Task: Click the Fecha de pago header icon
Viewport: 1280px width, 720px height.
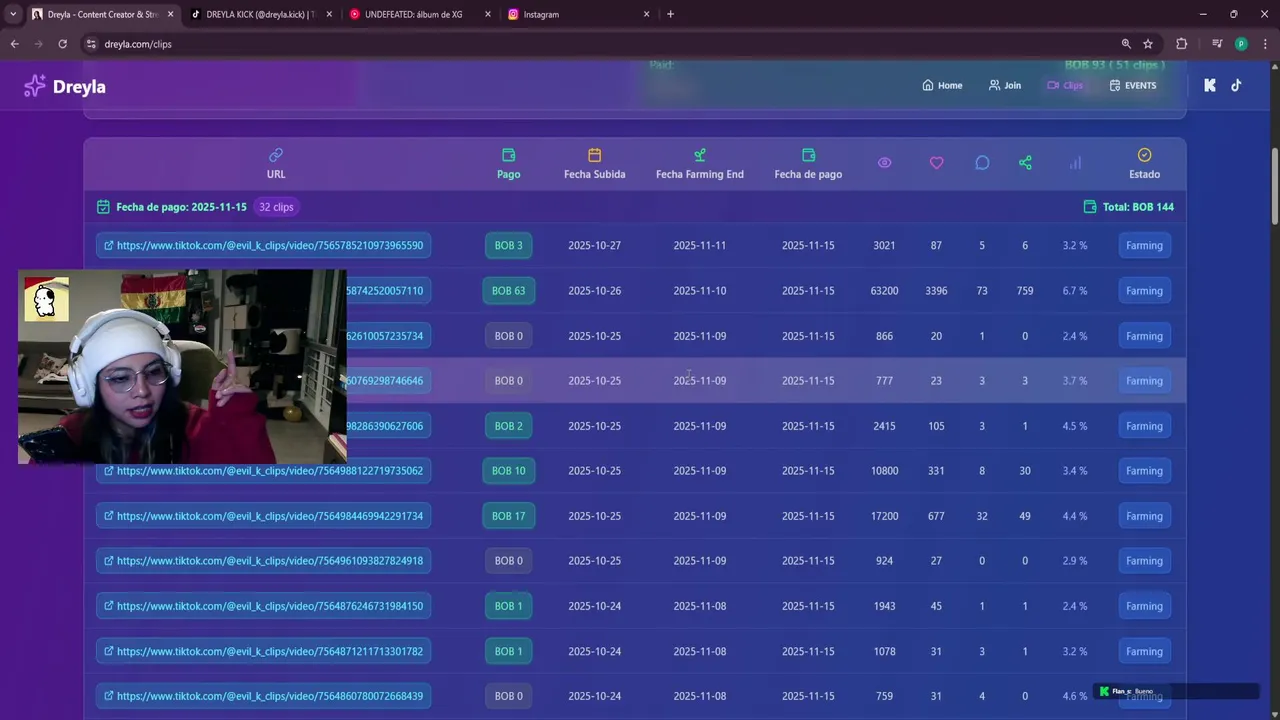Action: (x=808, y=155)
